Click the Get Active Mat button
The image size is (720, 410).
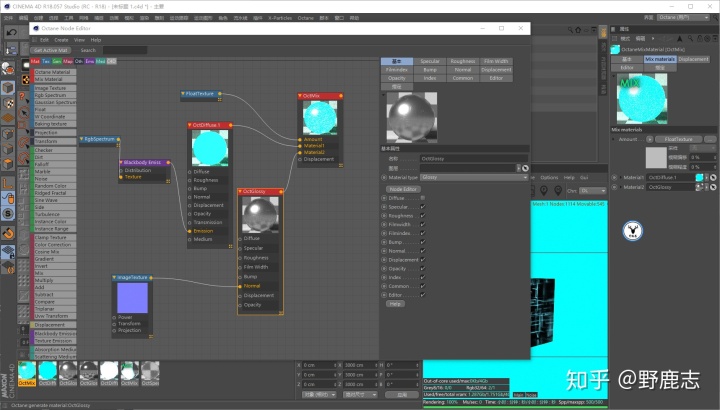point(51,50)
